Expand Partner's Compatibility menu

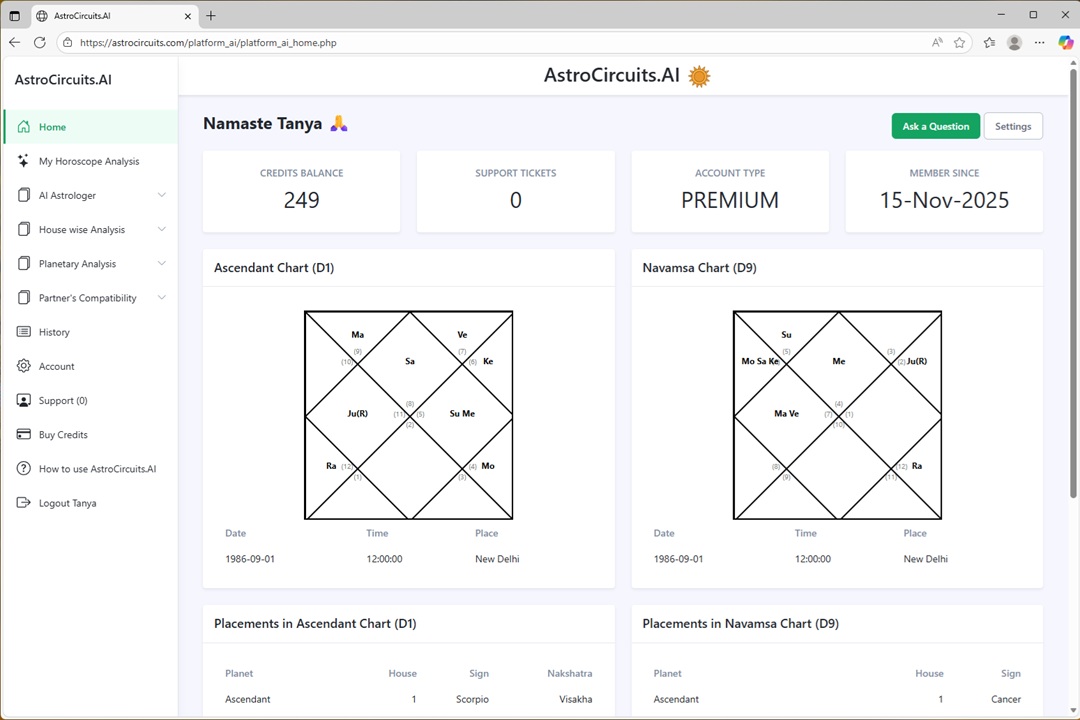click(162, 298)
